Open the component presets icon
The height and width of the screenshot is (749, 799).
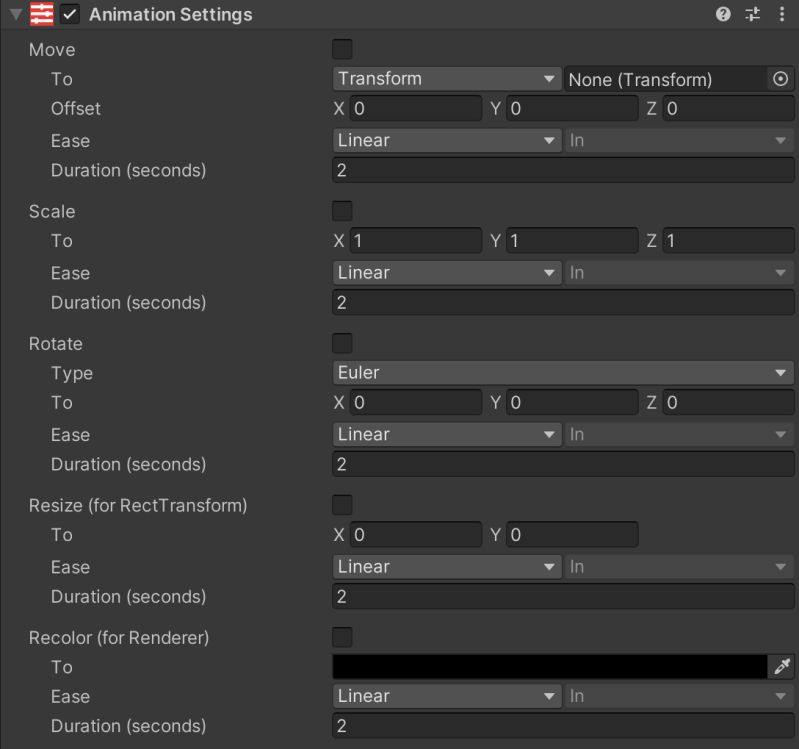753,14
